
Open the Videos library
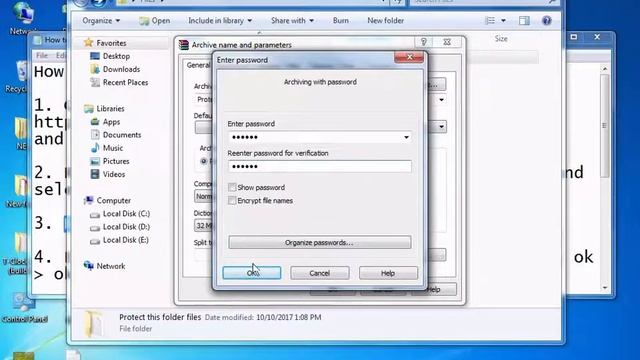tap(114, 174)
